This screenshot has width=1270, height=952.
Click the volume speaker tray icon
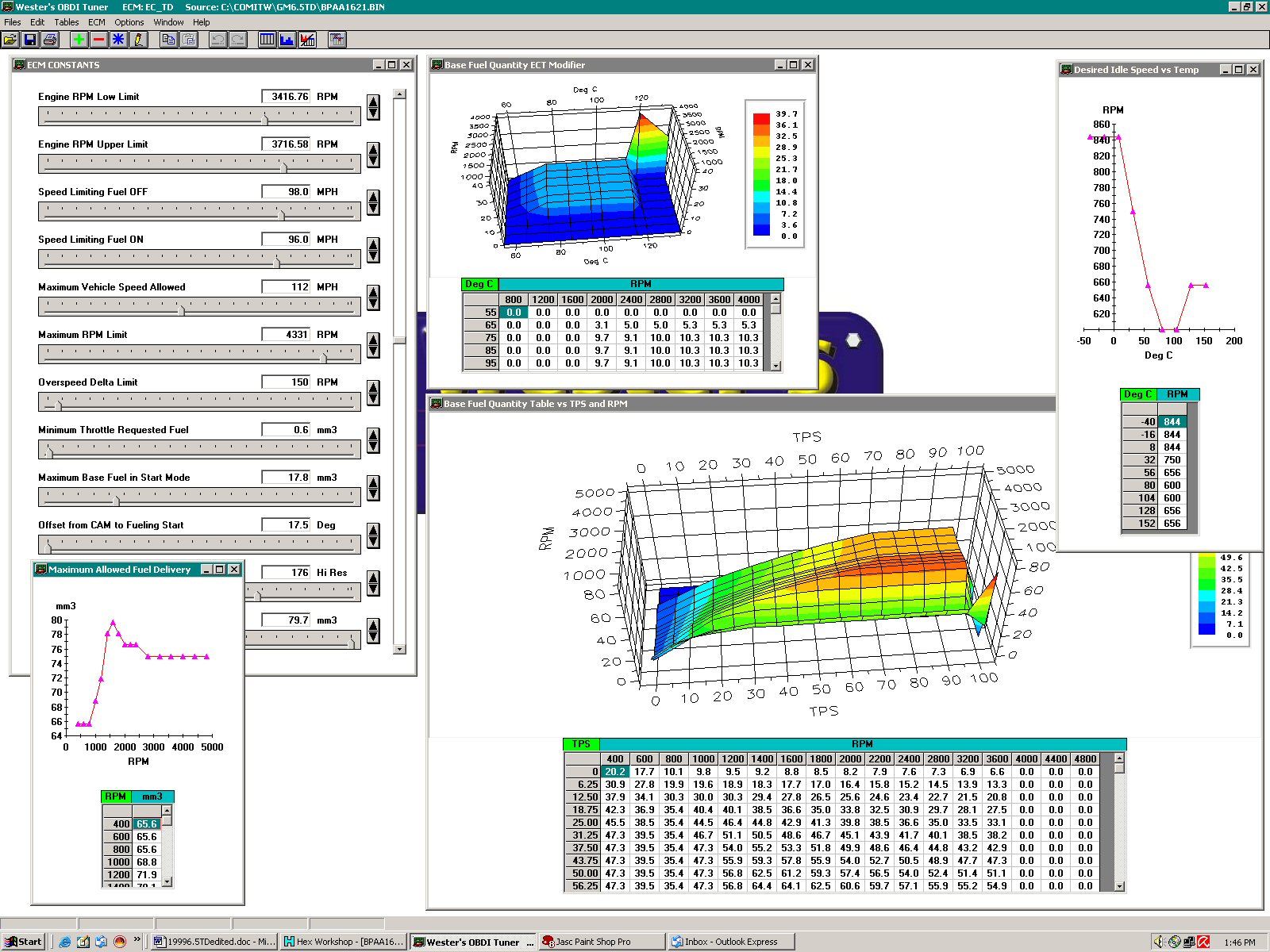(x=1158, y=942)
